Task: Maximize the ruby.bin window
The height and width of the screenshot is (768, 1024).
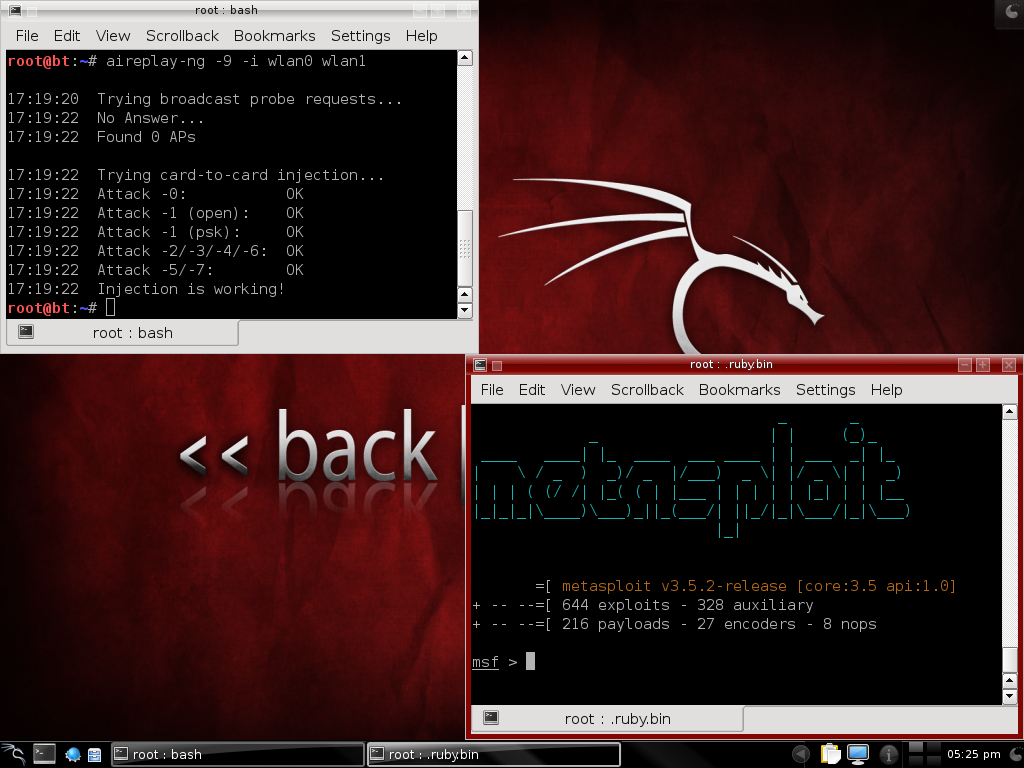Action: pyautogui.click(x=983, y=365)
